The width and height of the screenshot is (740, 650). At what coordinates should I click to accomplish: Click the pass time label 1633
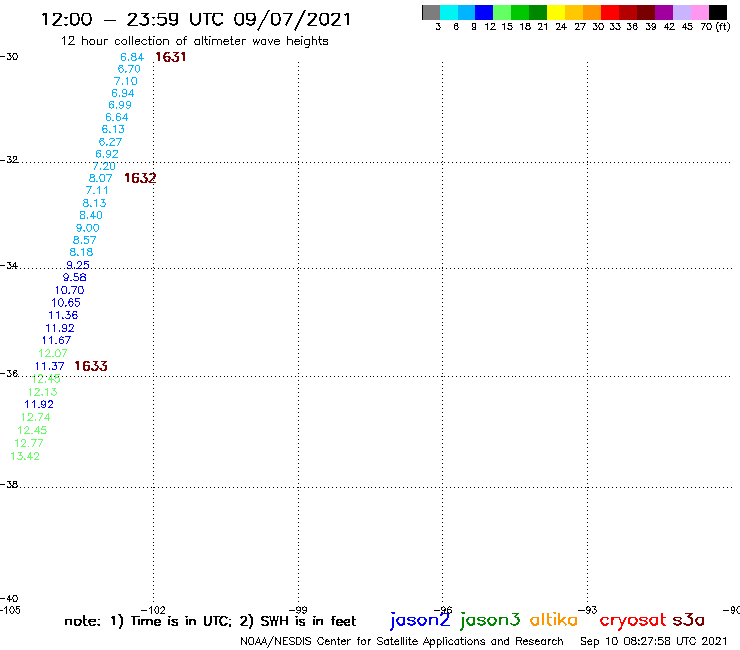coord(91,366)
